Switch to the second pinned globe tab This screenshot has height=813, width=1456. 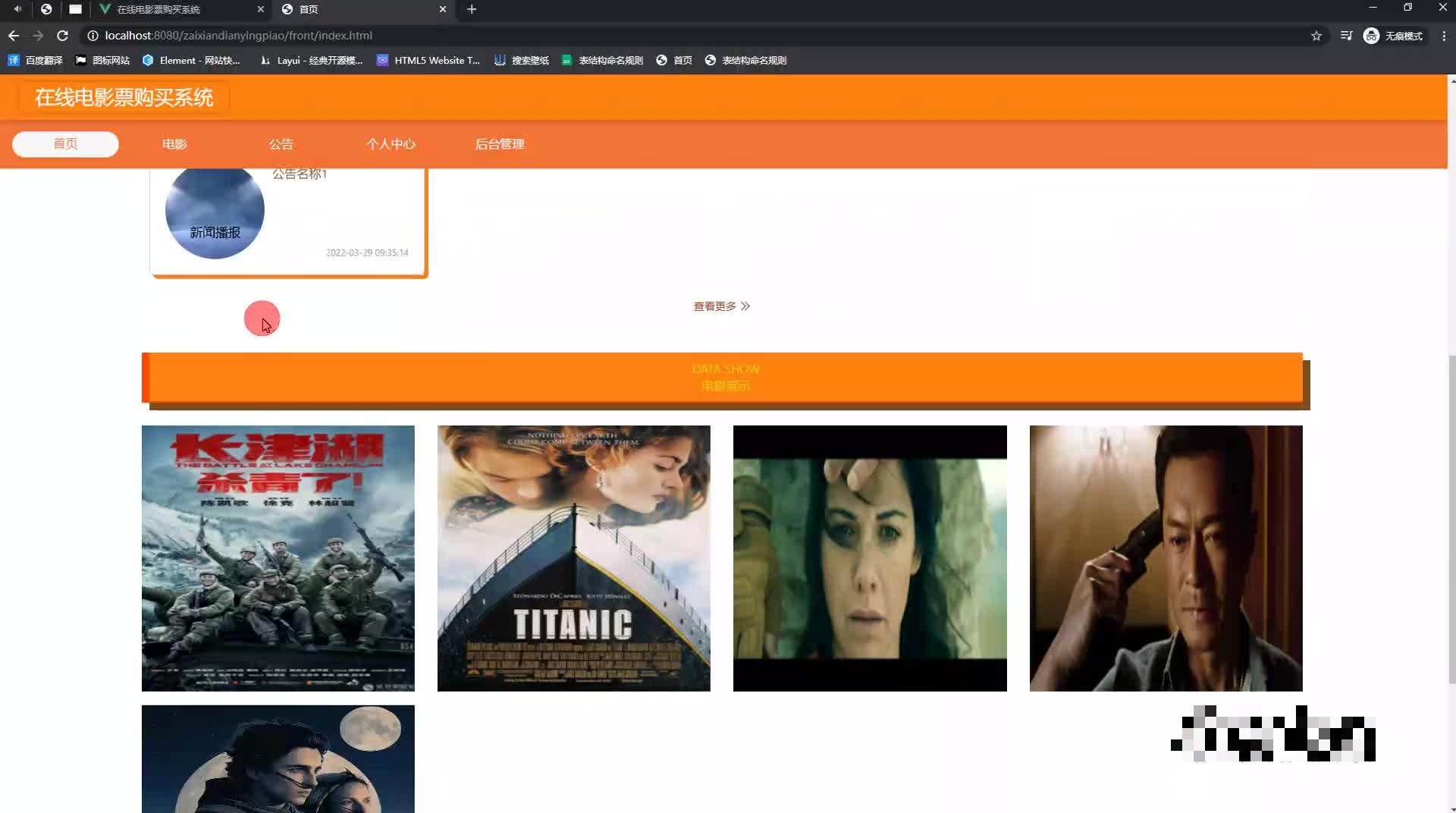coord(46,9)
